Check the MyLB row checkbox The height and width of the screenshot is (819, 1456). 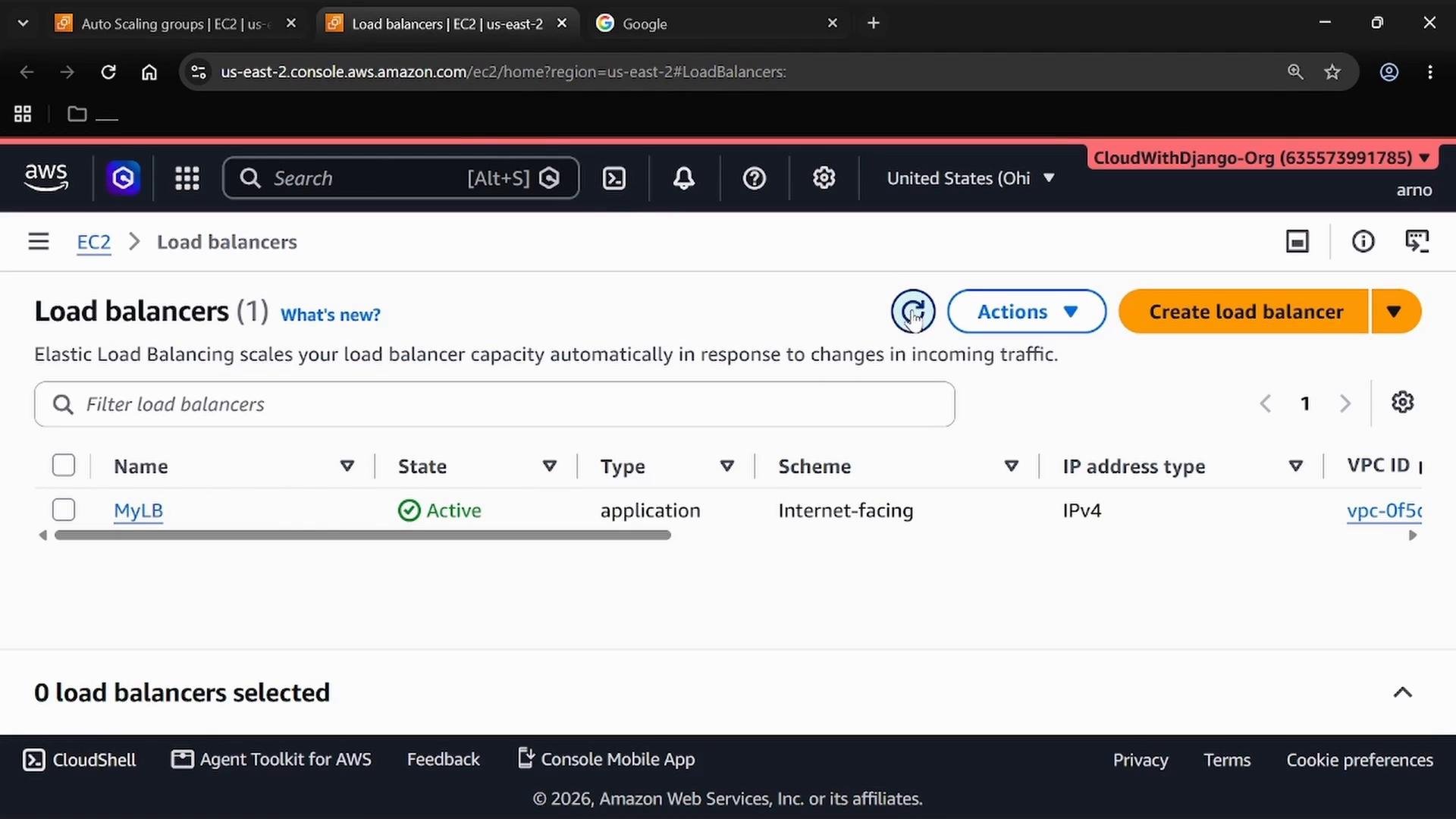coord(64,510)
